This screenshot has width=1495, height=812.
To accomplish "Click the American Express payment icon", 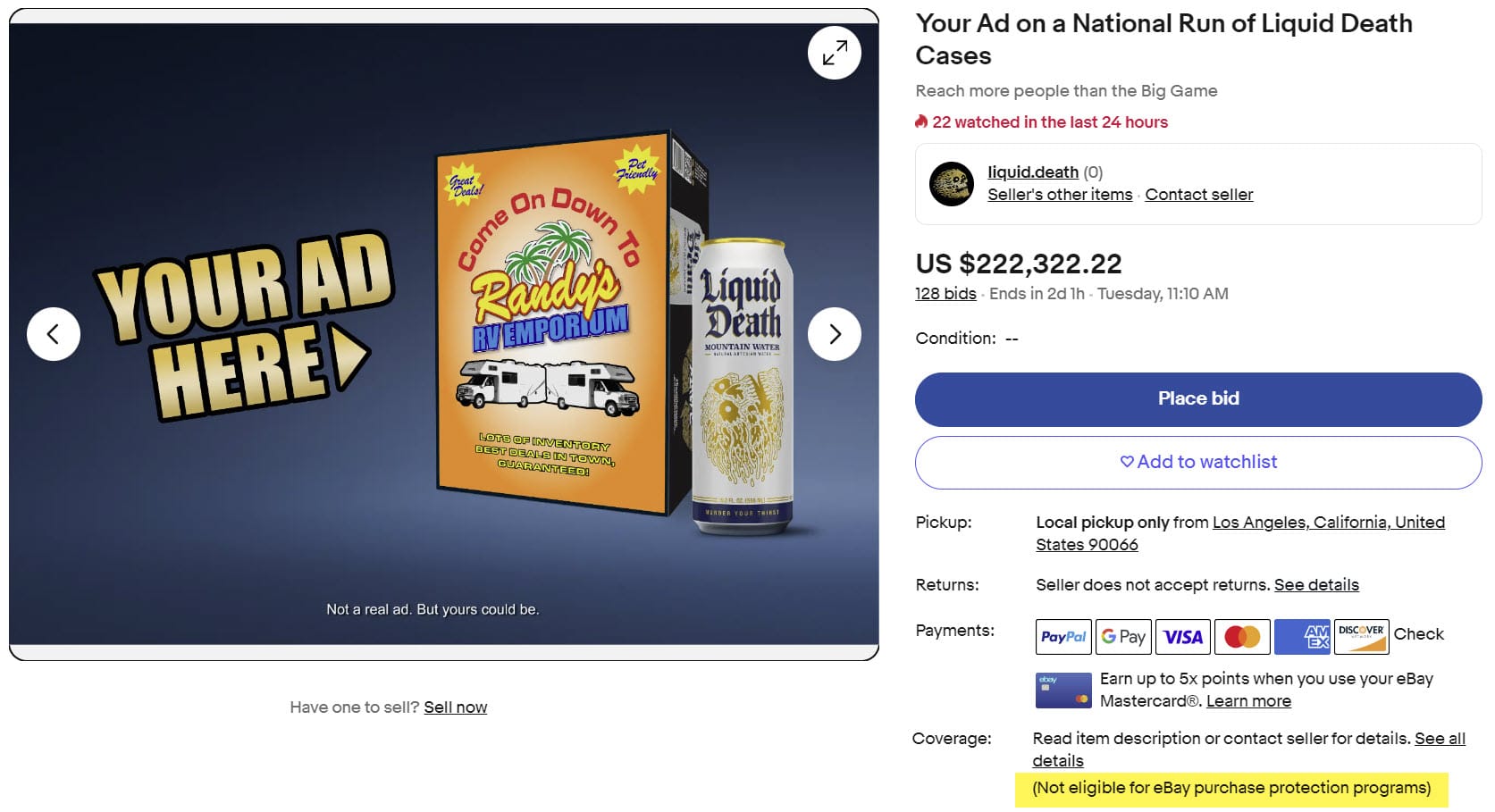I will tap(1302, 637).
